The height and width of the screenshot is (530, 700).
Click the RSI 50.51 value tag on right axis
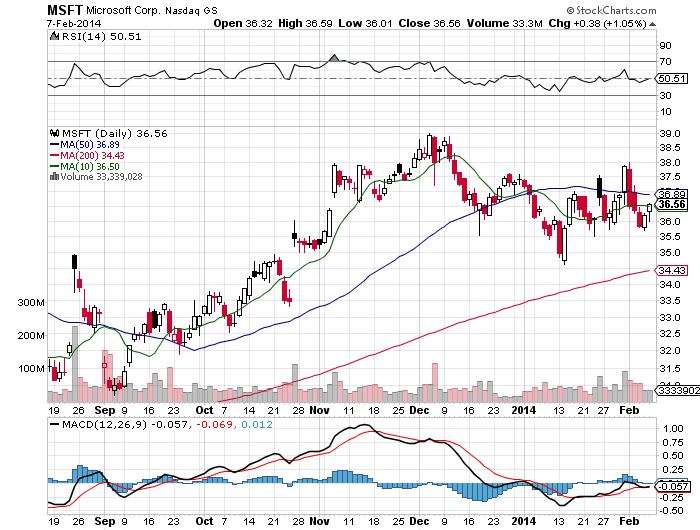672,79
